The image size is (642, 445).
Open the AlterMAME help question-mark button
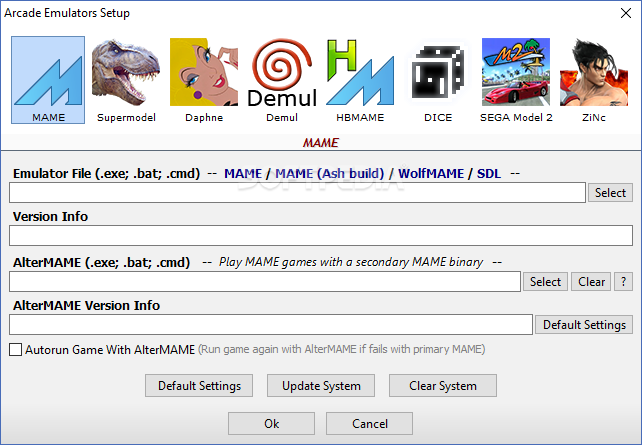(623, 282)
